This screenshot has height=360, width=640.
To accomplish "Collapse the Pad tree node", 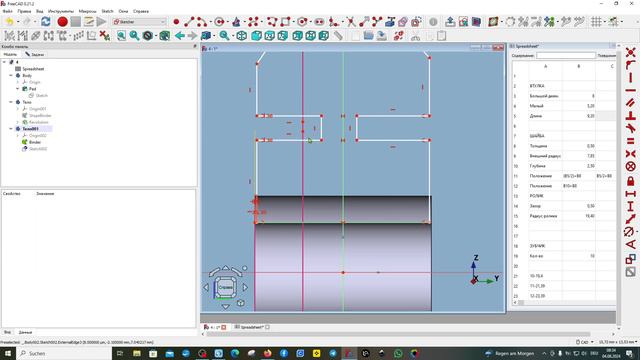I will [x=18, y=89].
